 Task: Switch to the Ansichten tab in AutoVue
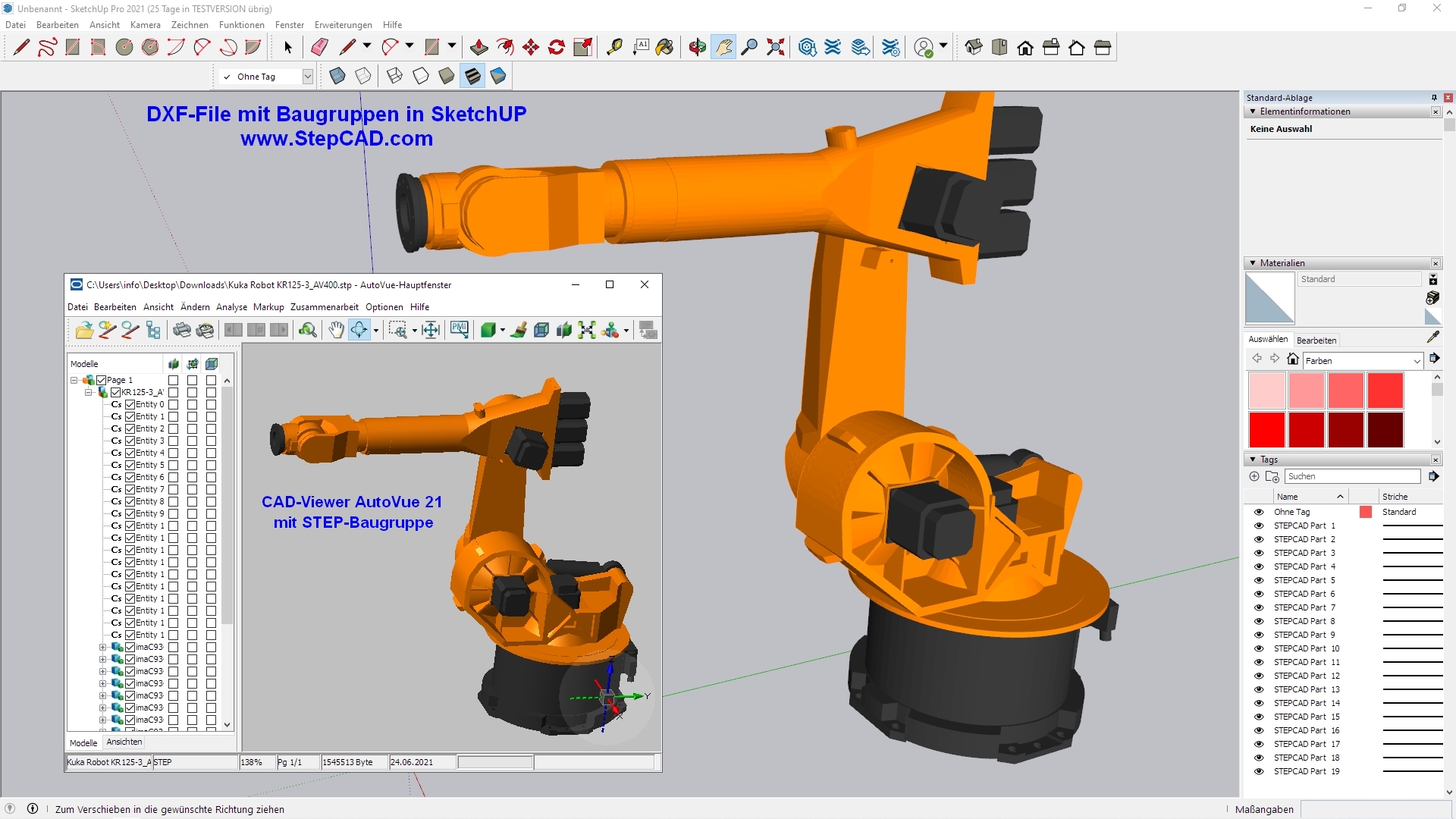pyautogui.click(x=124, y=742)
